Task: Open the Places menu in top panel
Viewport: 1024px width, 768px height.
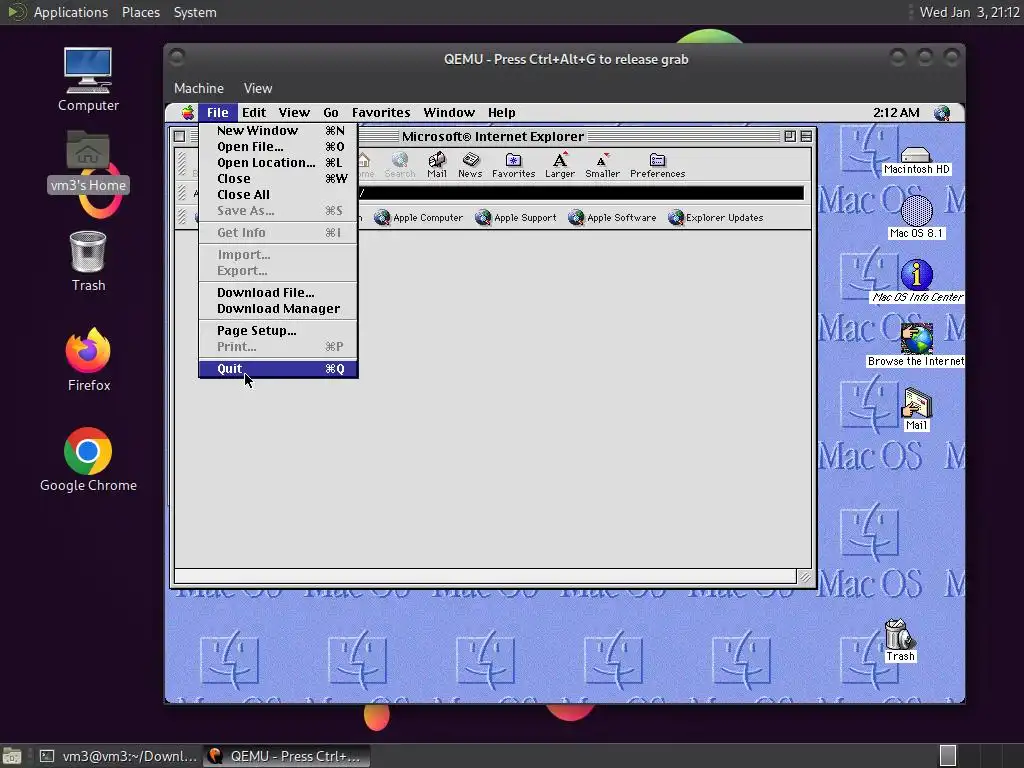Action: pos(140,12)
